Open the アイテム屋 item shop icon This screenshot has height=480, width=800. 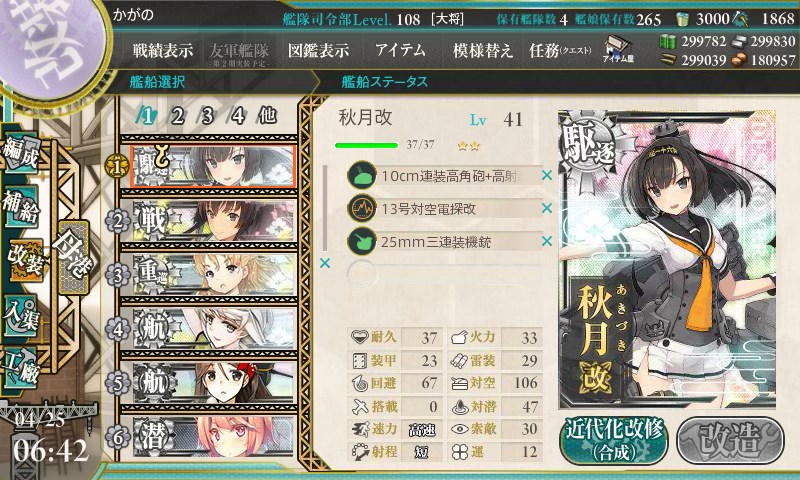pyautogui.click(x=618, y=49)
